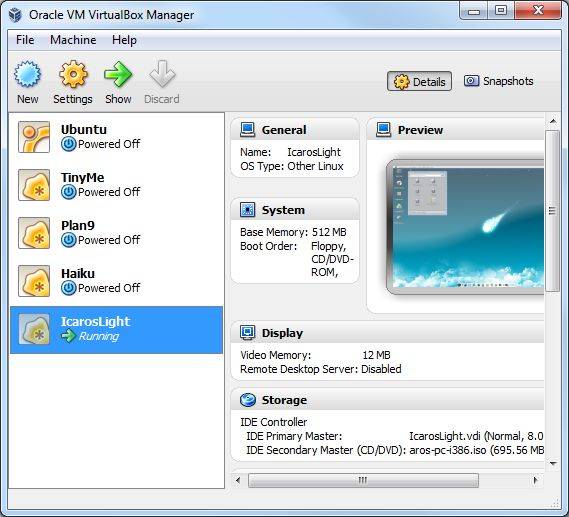
Task: Click the System section chip icon
Action: pyautogui.click(x=247, y=210)
